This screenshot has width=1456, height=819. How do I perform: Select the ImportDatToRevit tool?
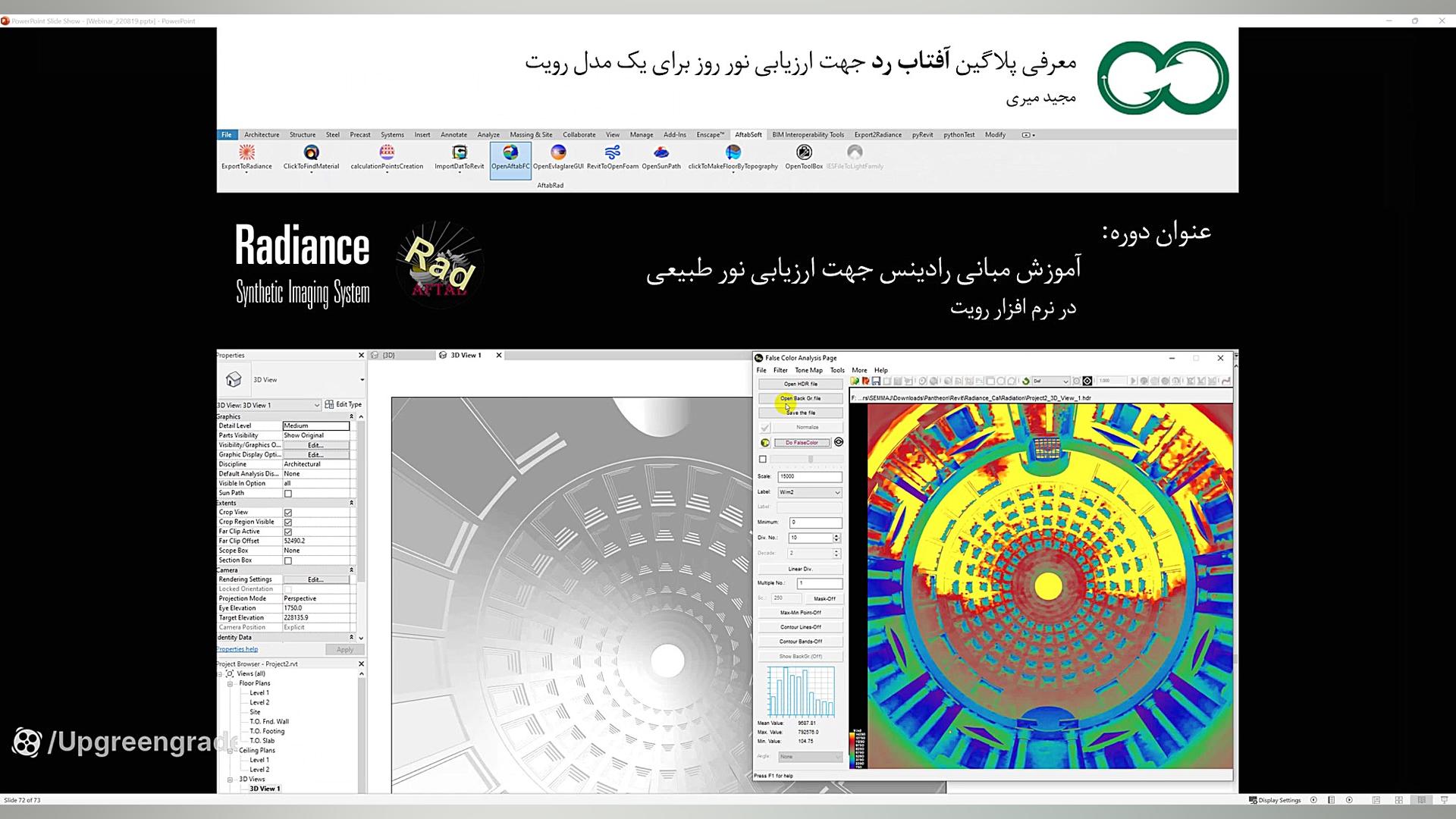pyautogui.click(x=459, y=158)
